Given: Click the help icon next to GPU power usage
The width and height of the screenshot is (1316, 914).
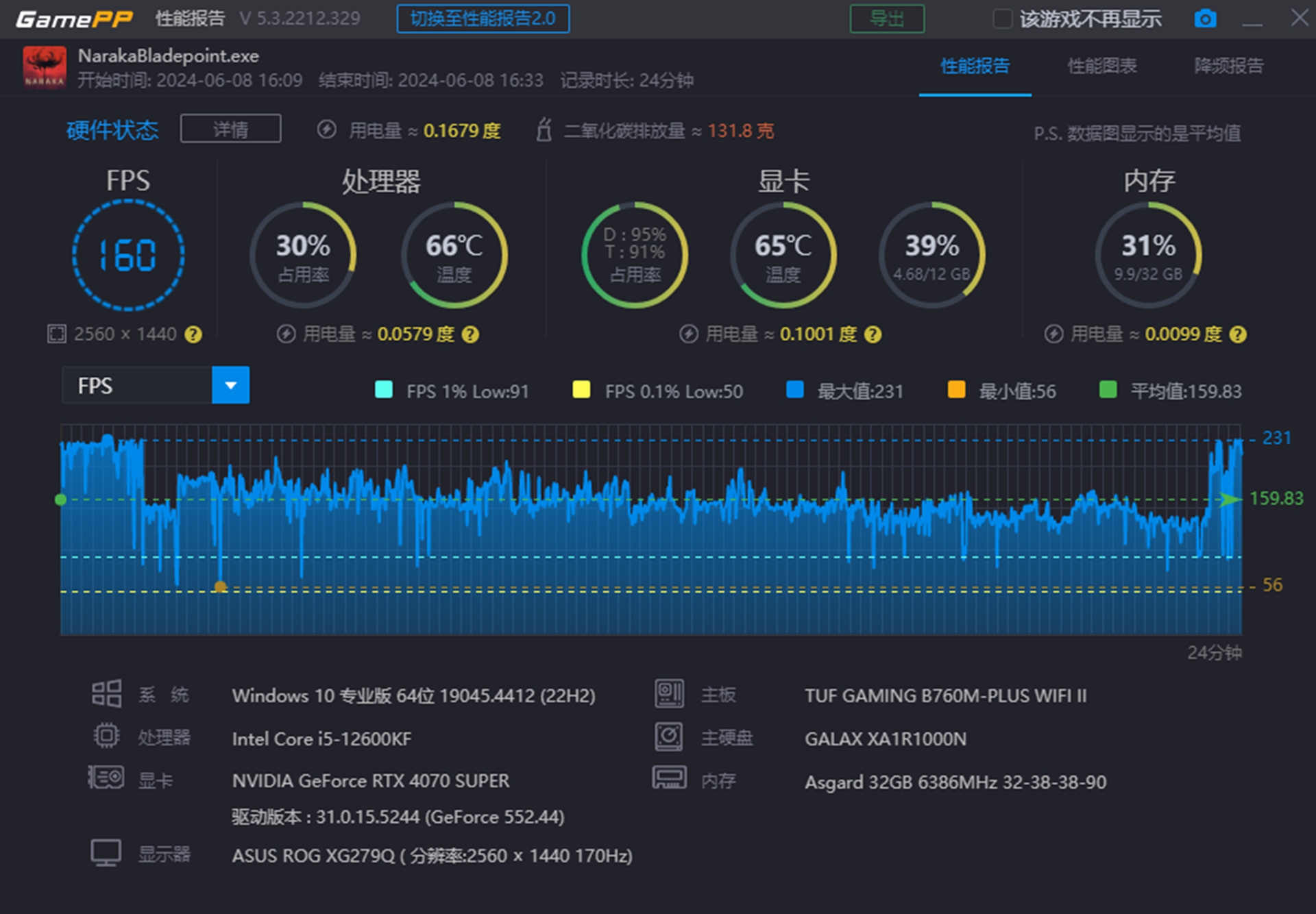Looking at the screenshot, I should tap(873, 334).
